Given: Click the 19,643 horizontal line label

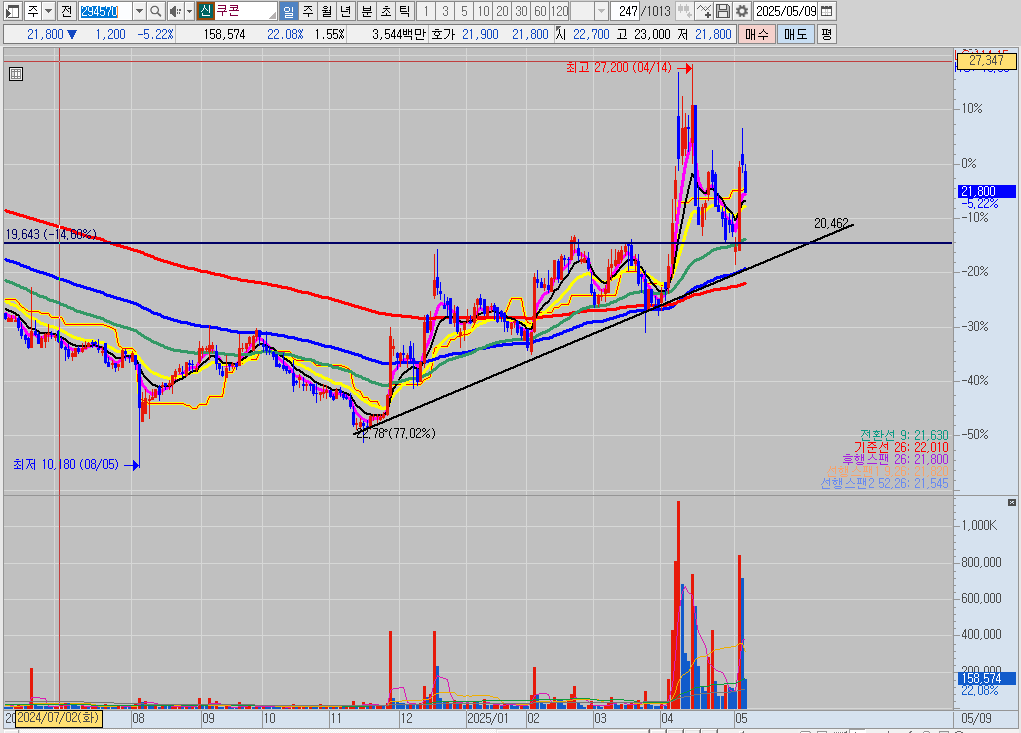Looking at the screenshot, I should pyautogui.click(x=51, y=234).
